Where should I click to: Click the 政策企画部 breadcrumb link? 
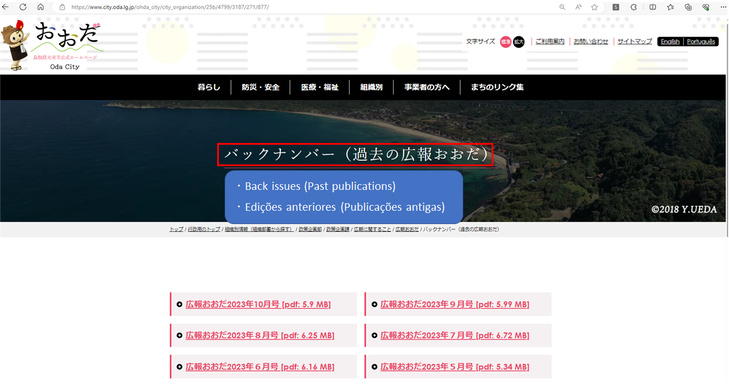pos(310,229)
